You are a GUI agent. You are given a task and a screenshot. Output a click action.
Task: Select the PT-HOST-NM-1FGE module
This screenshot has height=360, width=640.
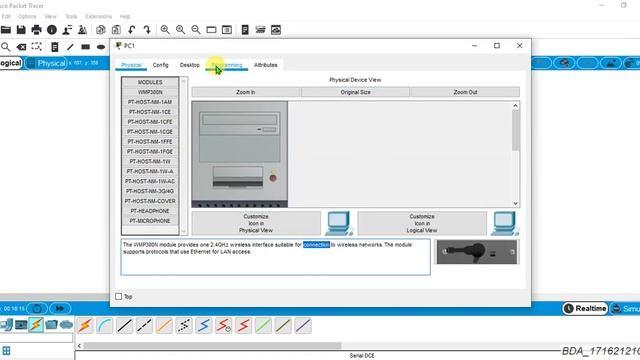point(150,151)
